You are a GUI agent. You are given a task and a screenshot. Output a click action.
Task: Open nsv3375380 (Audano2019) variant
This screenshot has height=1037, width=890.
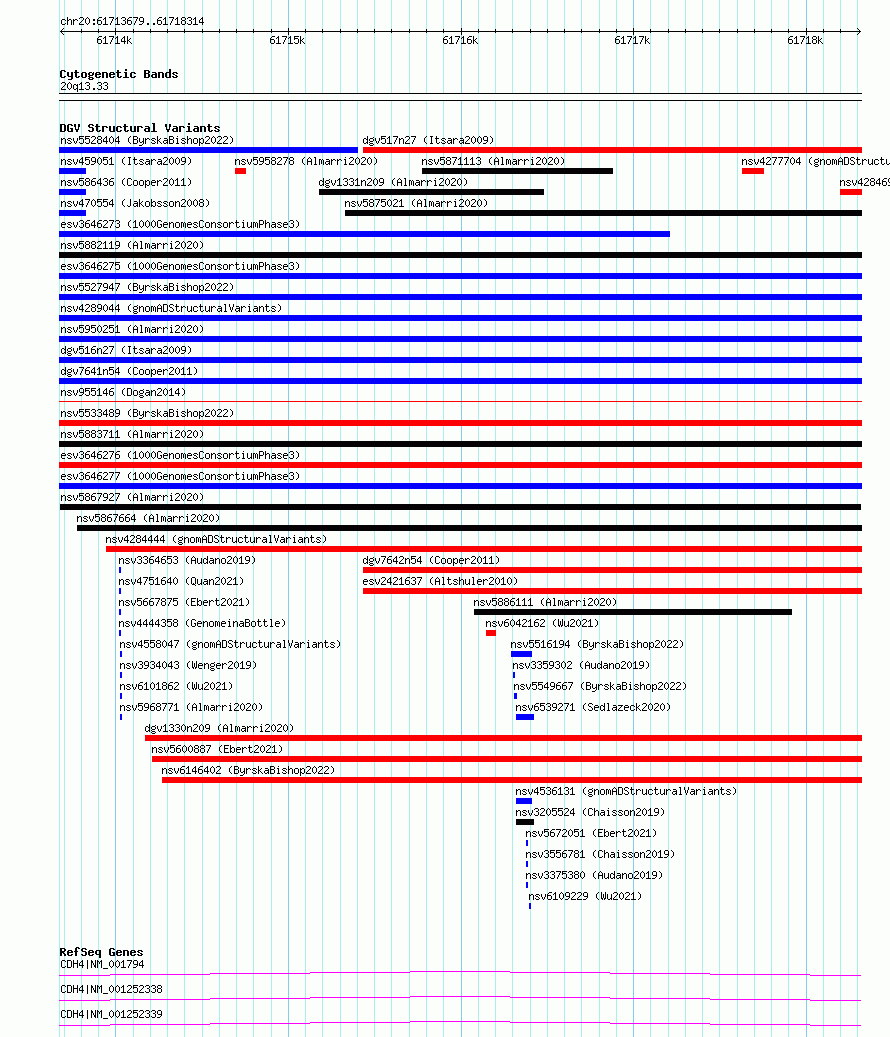594,876
